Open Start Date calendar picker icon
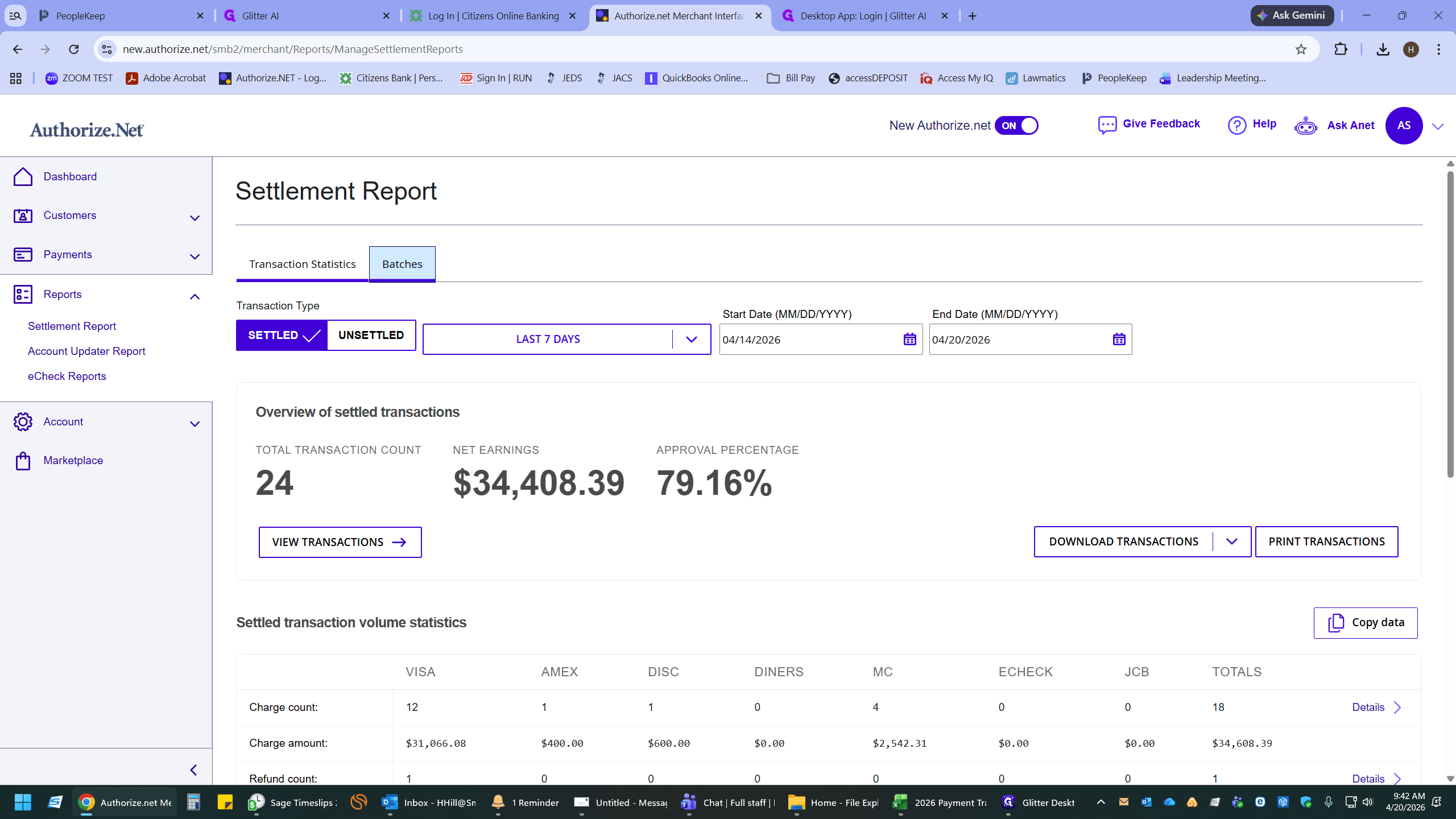 909,340
